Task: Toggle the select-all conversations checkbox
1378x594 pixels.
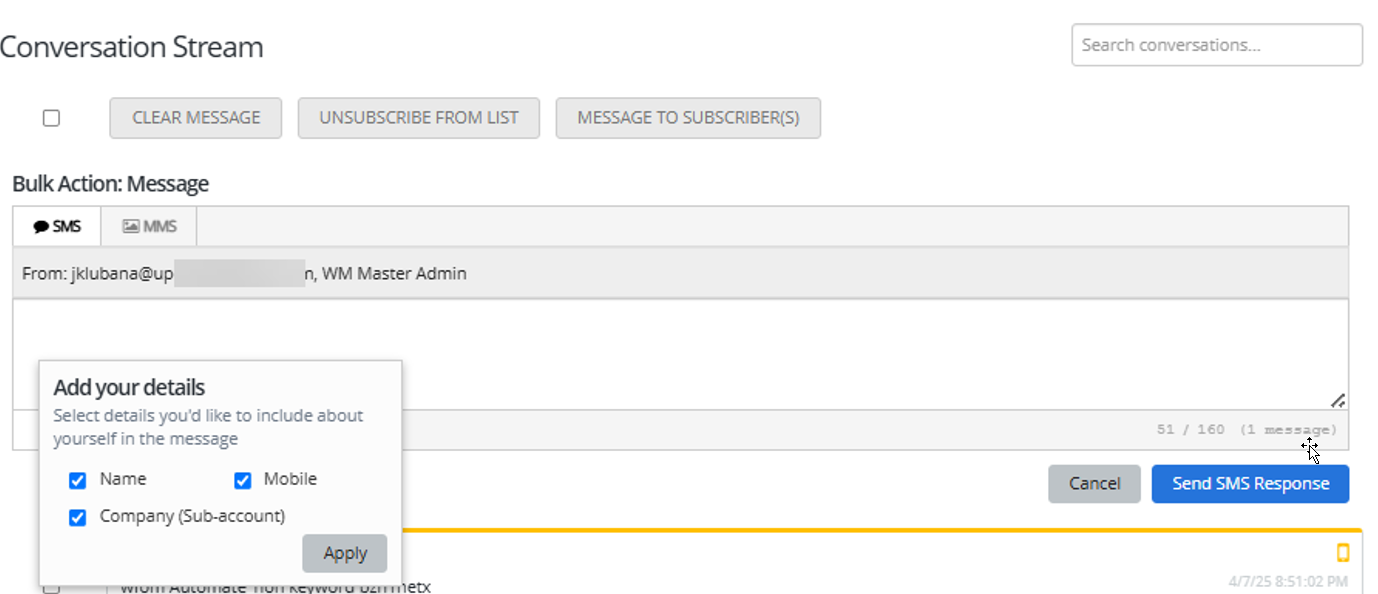Action: pyautogui.click(x=51, y=118)
